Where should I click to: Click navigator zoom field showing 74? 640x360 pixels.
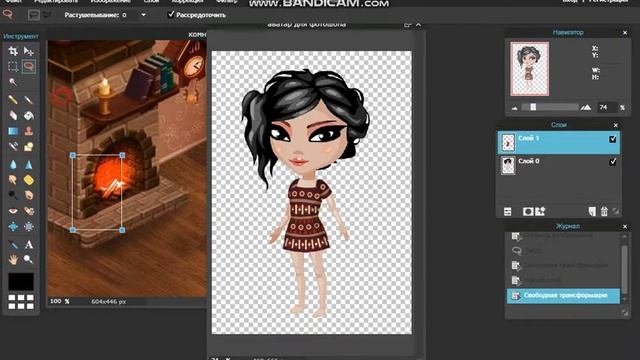click(x=608, y=107)
